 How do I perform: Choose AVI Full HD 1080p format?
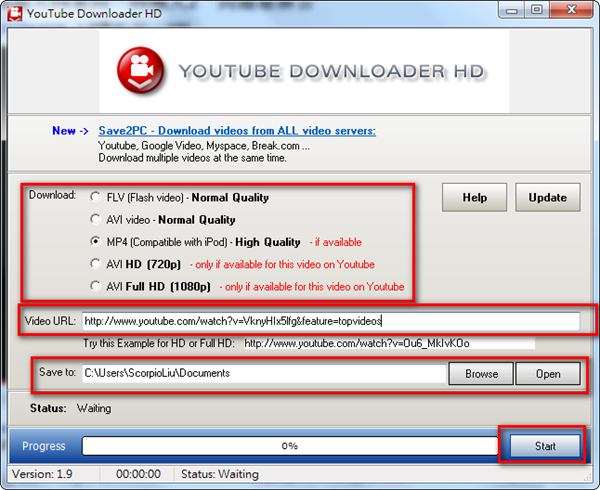point(95,286)
